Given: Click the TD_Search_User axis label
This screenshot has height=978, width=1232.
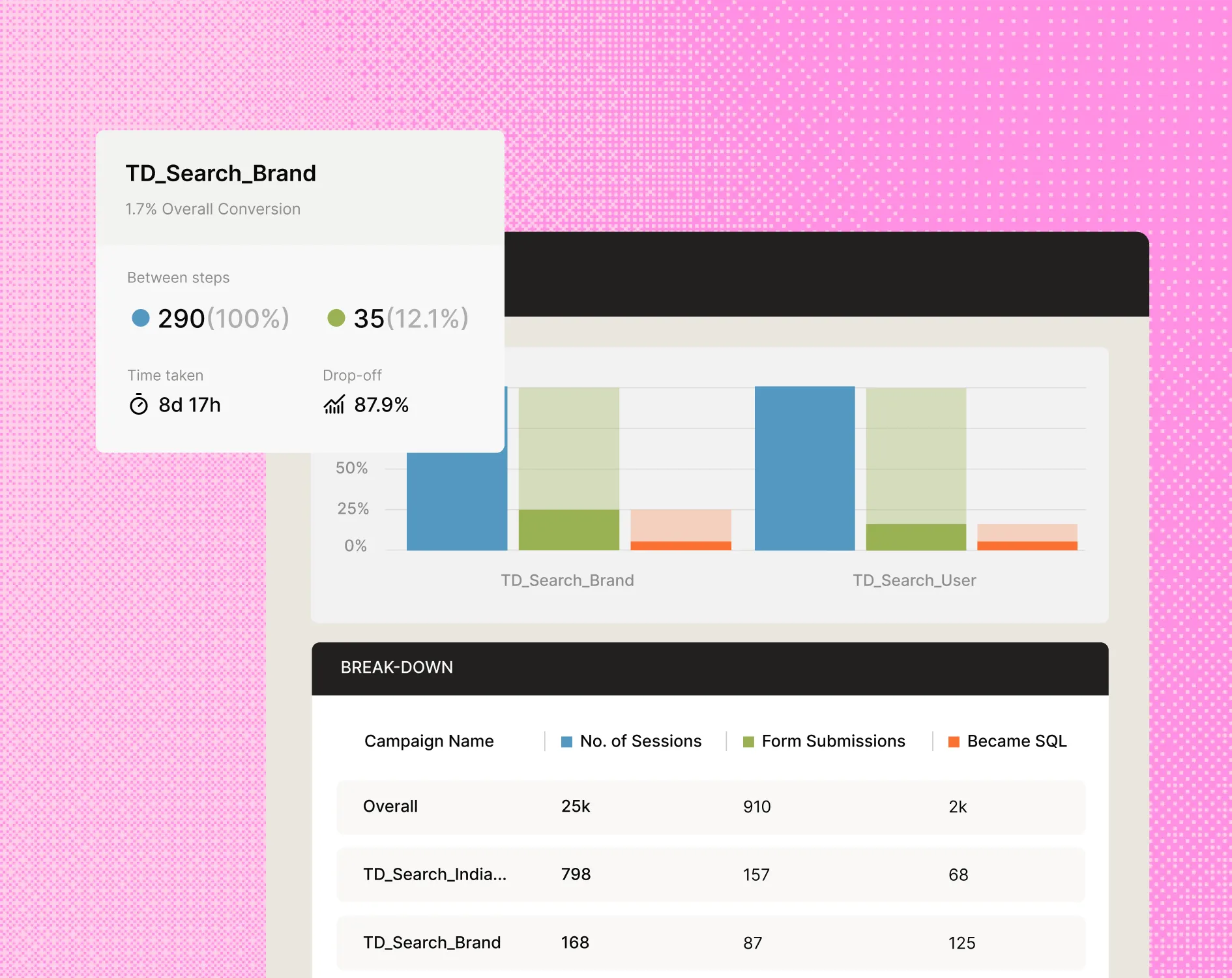Looking at the screenshot, I should [x=914, y=580].
